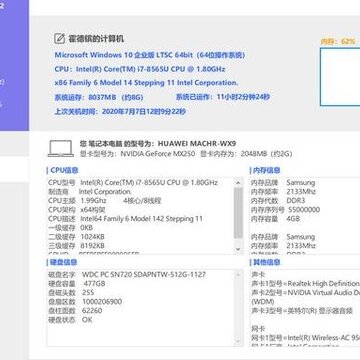Image resolution: width=360 pixels, height=360 pixels.
Task: Click the 内存: 62% usage label
Action: pos(338,41)
